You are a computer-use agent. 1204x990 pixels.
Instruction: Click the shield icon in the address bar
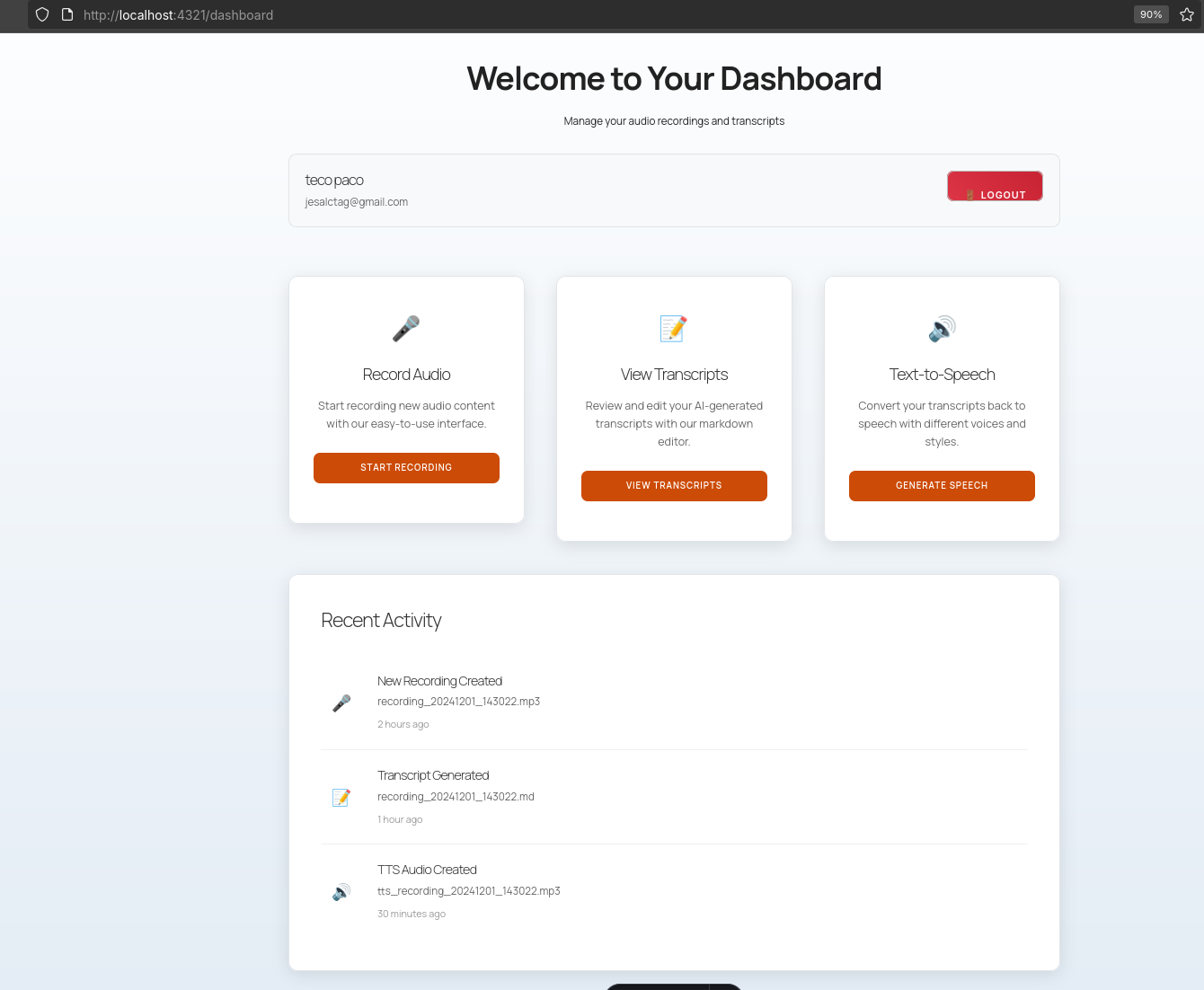pos(42,14)
